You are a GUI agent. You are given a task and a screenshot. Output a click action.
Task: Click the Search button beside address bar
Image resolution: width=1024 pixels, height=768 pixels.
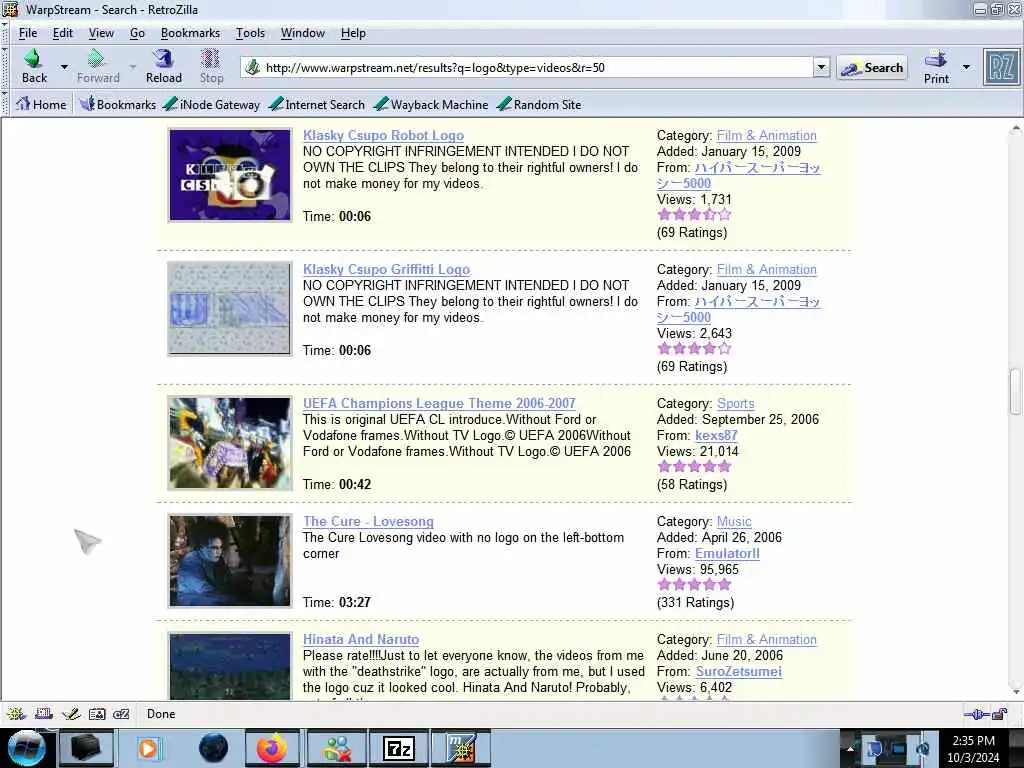[x=872, y=67]
